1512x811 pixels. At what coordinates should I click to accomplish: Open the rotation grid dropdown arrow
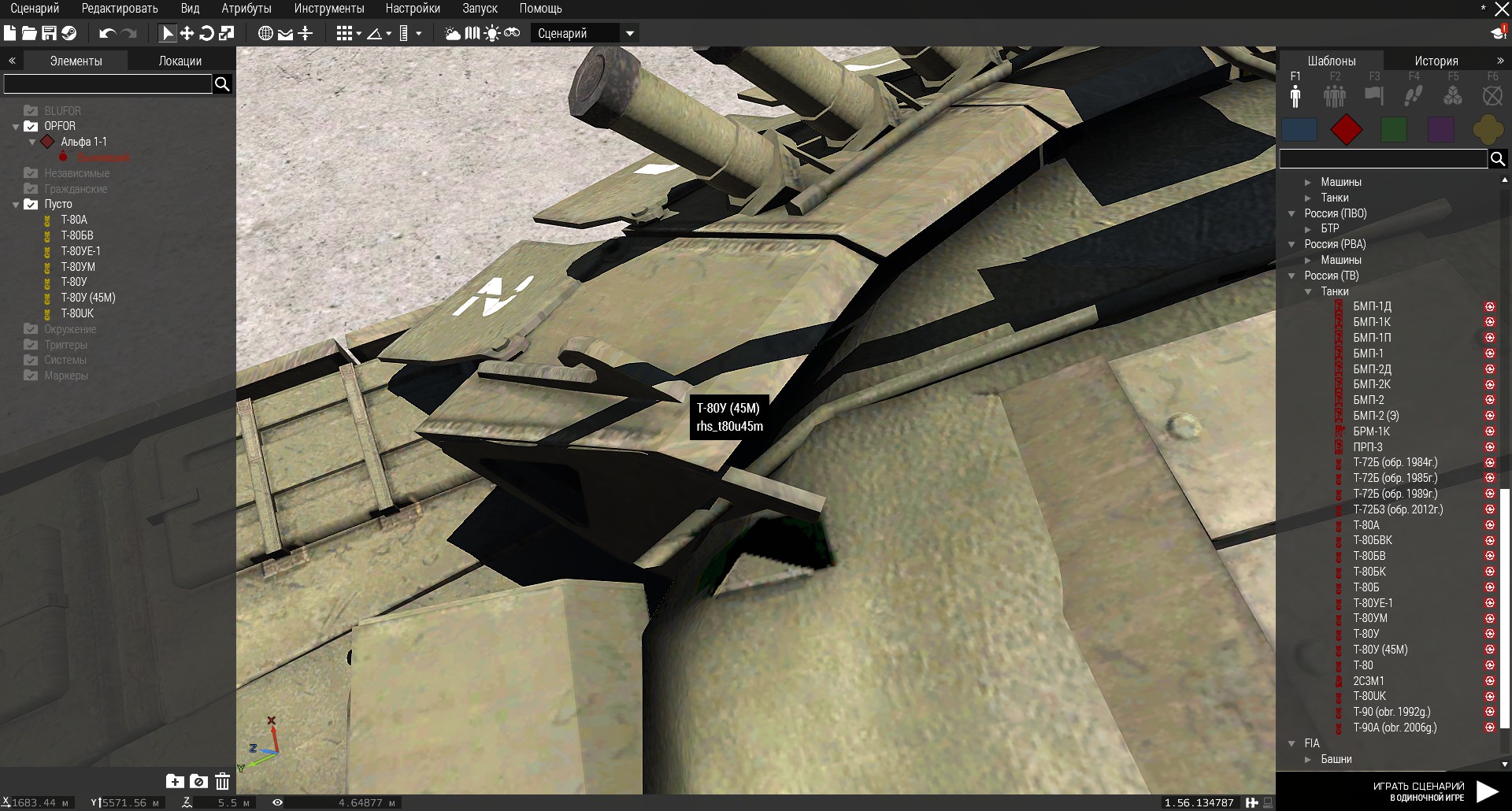(389, 34)
